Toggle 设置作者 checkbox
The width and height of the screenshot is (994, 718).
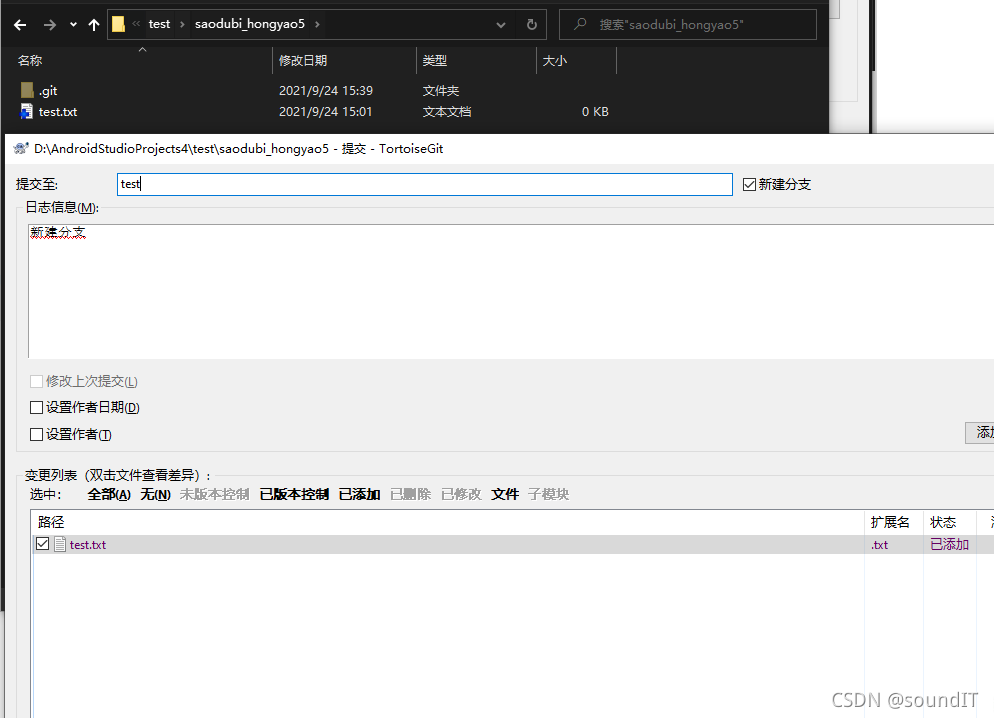pyautogui.click(x=36, y=434)
